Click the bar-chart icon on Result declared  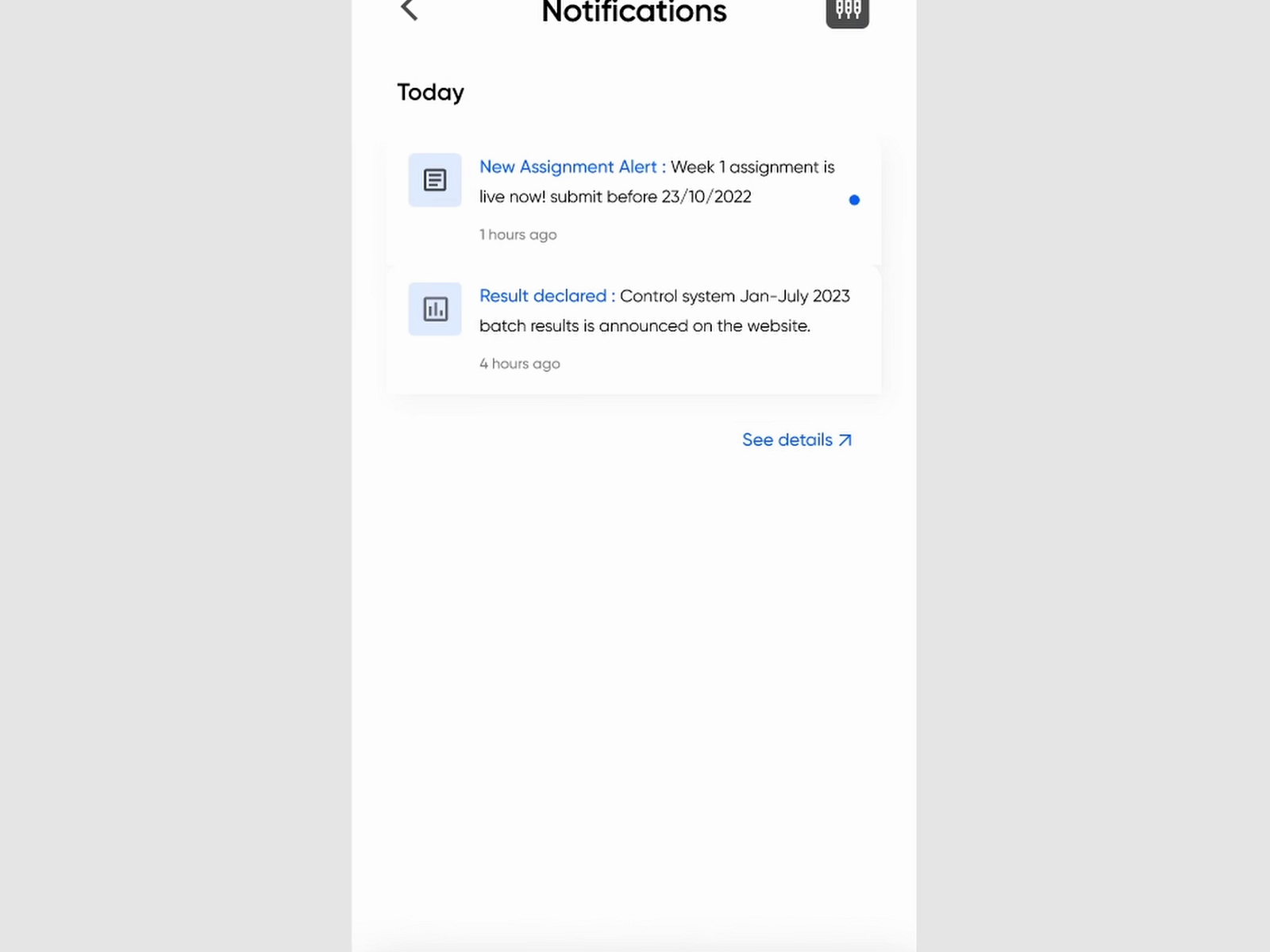pyautogui.click(x=434, y=309)
